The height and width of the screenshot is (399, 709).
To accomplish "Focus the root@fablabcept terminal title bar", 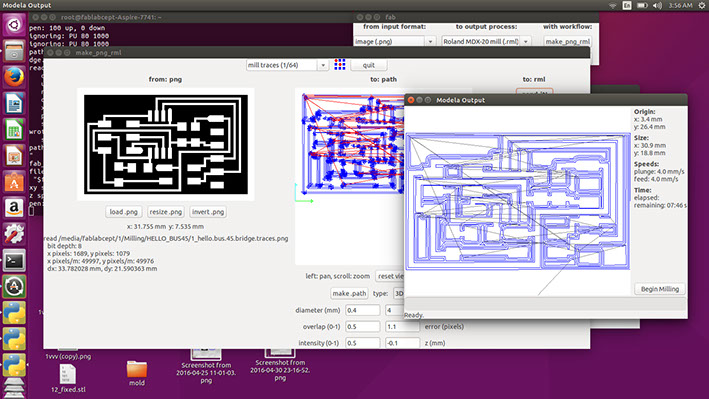I will tap(191, 17).
